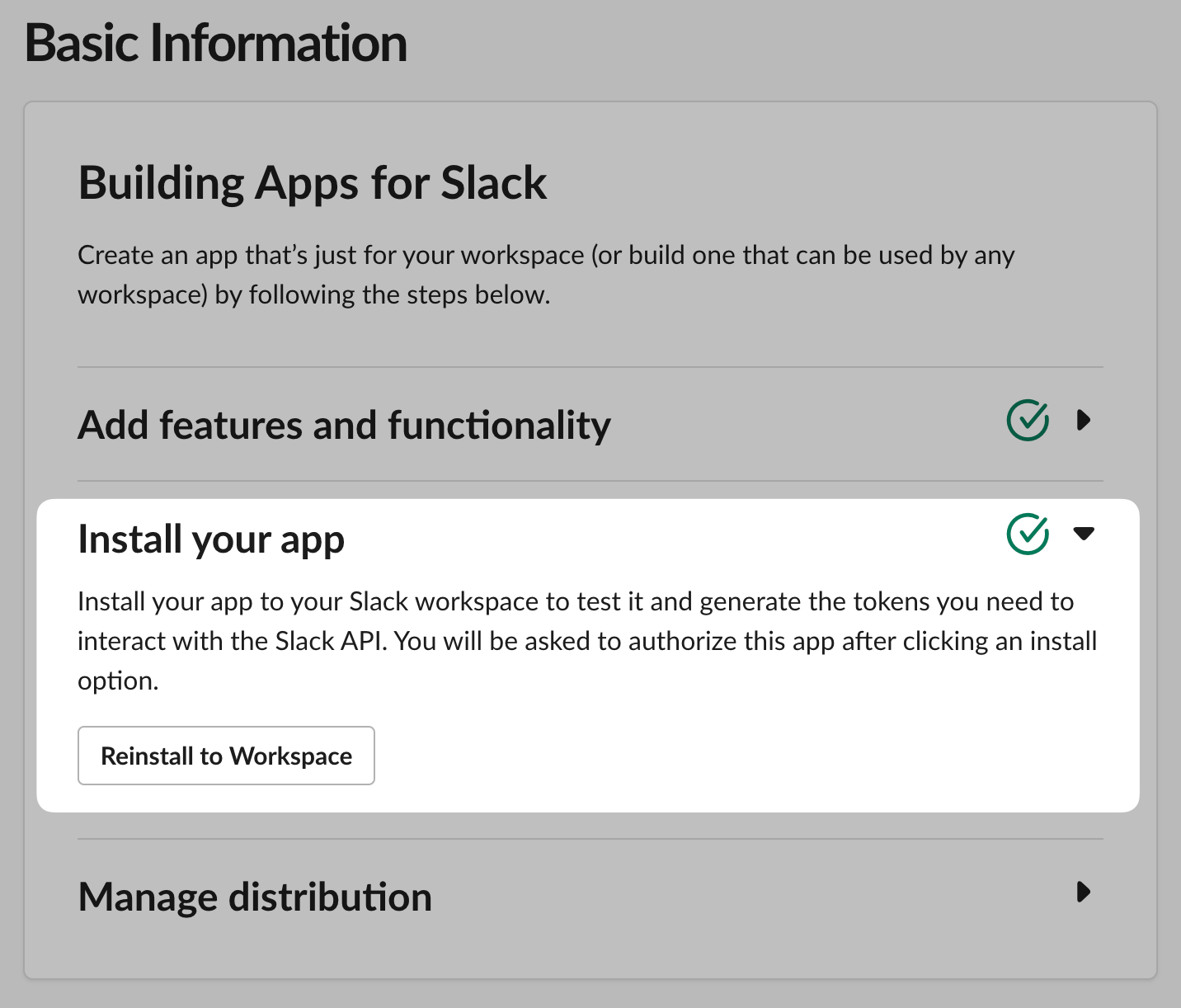Collapse Install your app using the down arrow
The image size is (1181, 1008).
tap(1084, 534)
